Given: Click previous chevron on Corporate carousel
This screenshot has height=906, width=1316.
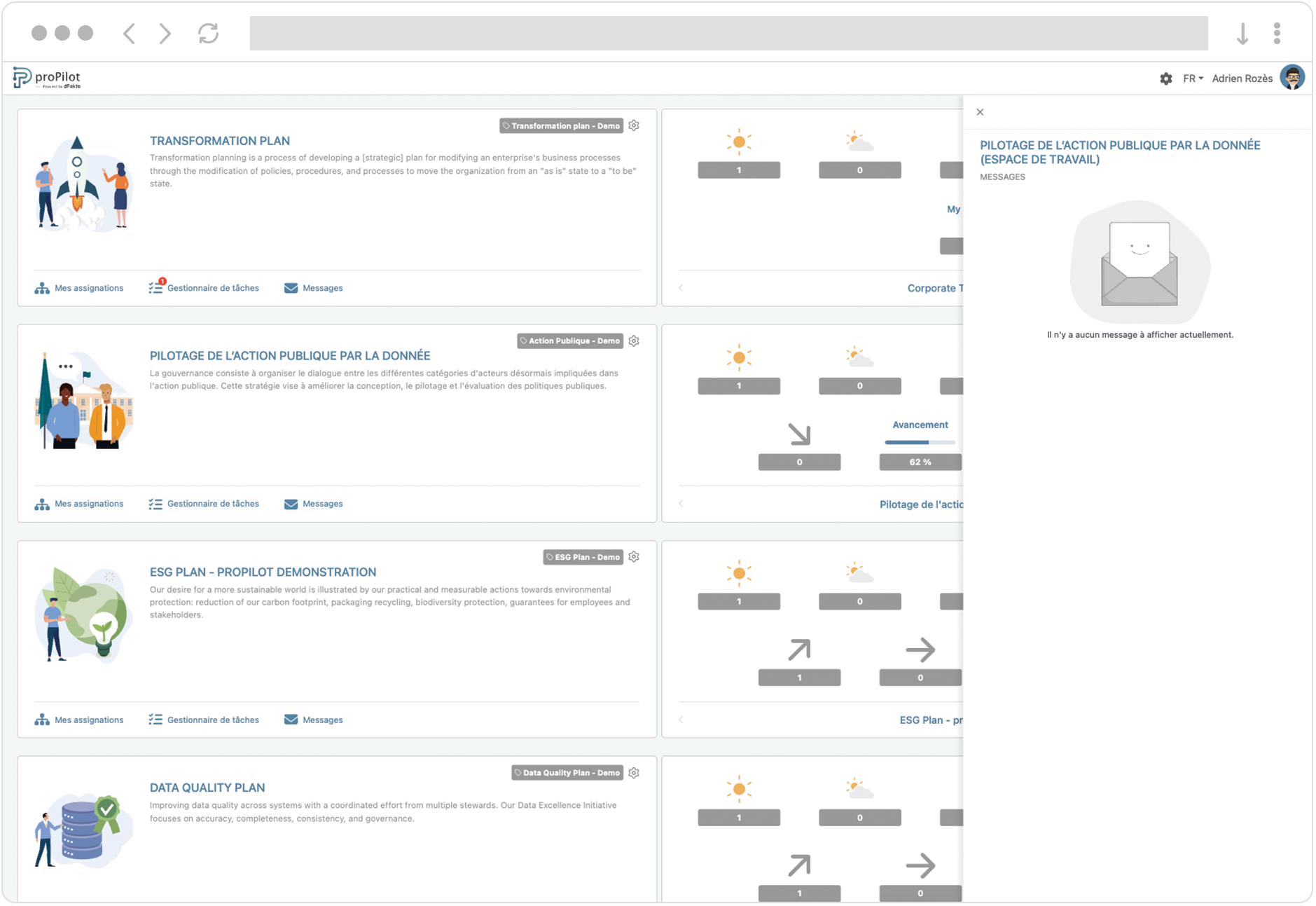Looking at the screenshot, I should click(x=681, y=288).
